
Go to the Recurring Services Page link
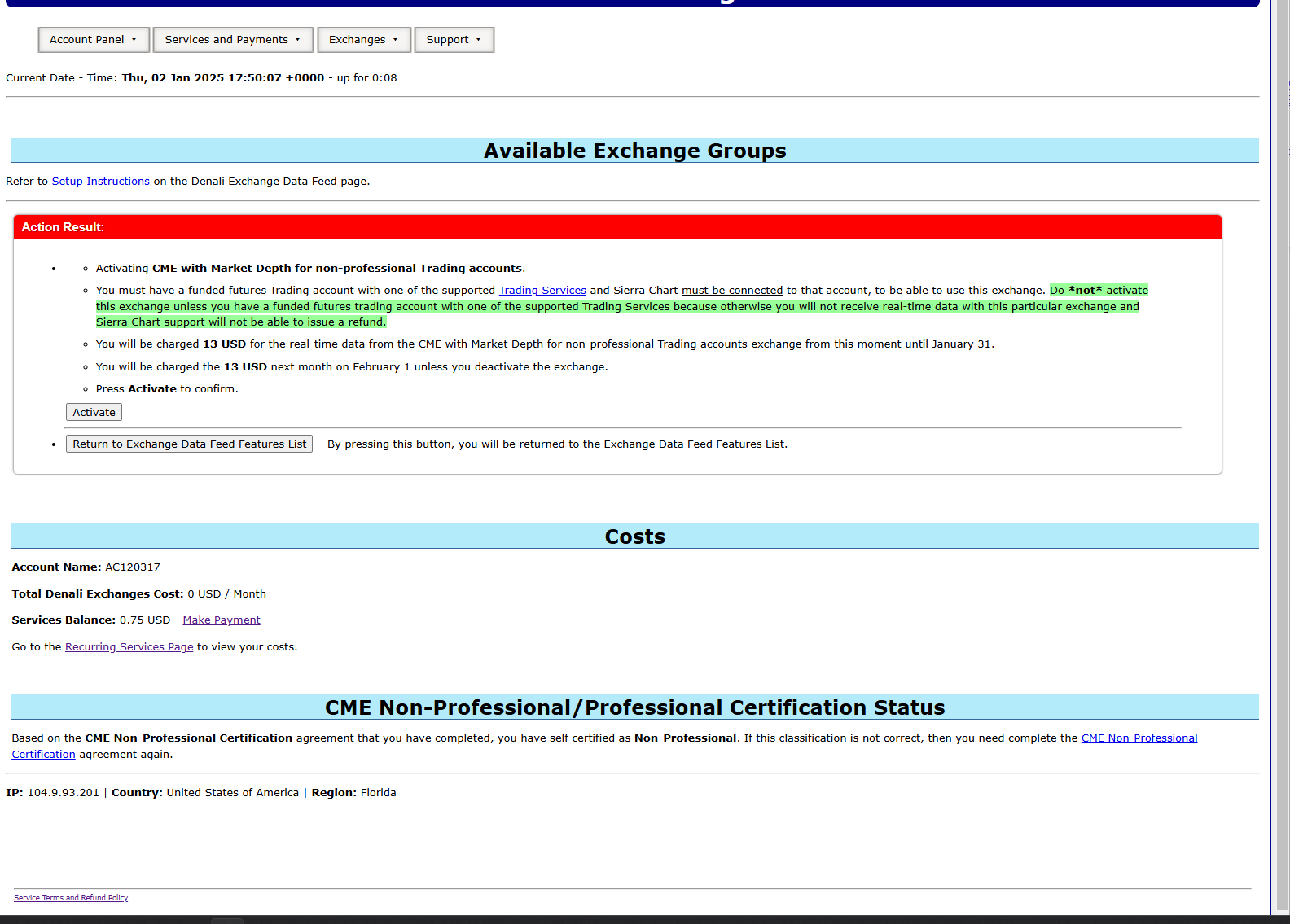[x=129, y=647]
